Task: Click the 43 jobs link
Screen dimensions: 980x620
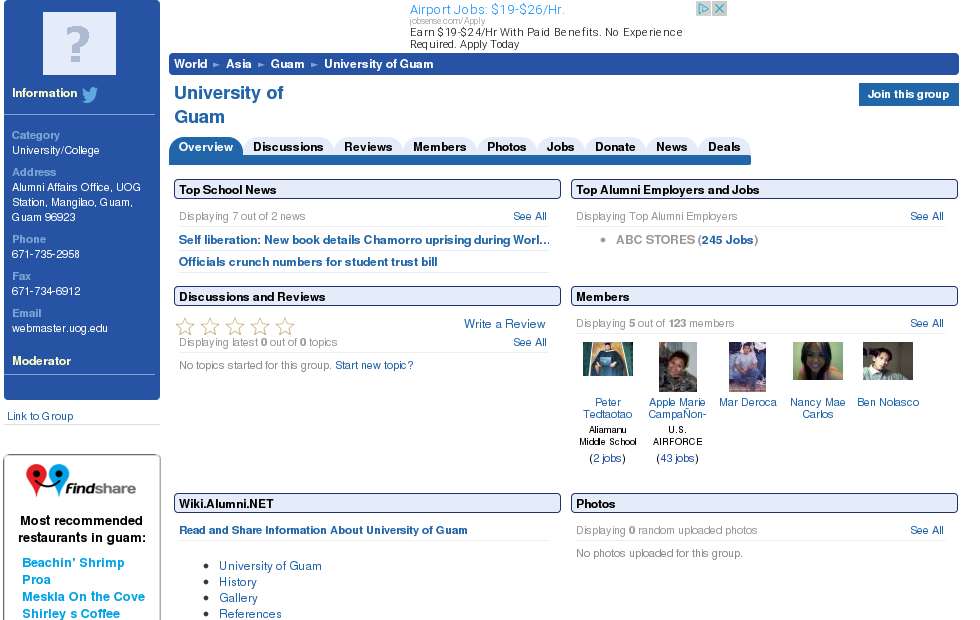Action: (677, 458)
